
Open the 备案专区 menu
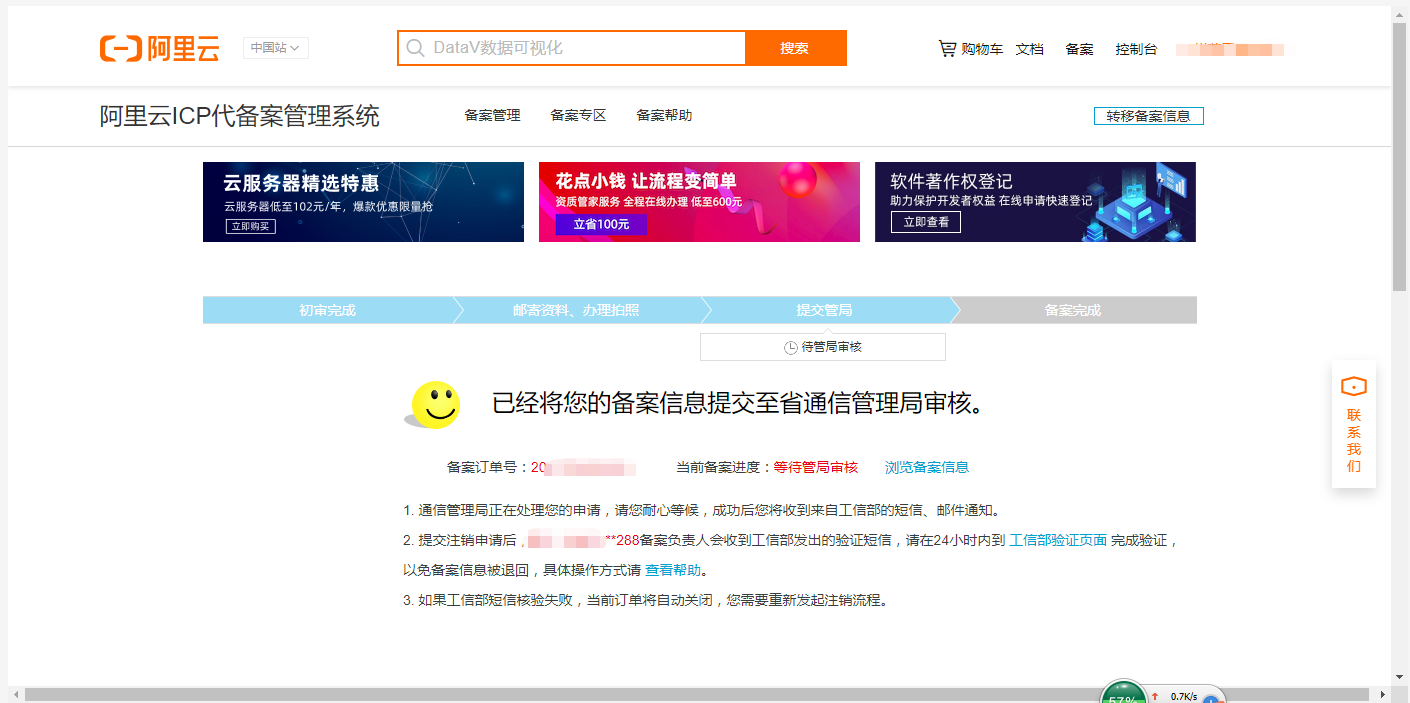(578, 115)
